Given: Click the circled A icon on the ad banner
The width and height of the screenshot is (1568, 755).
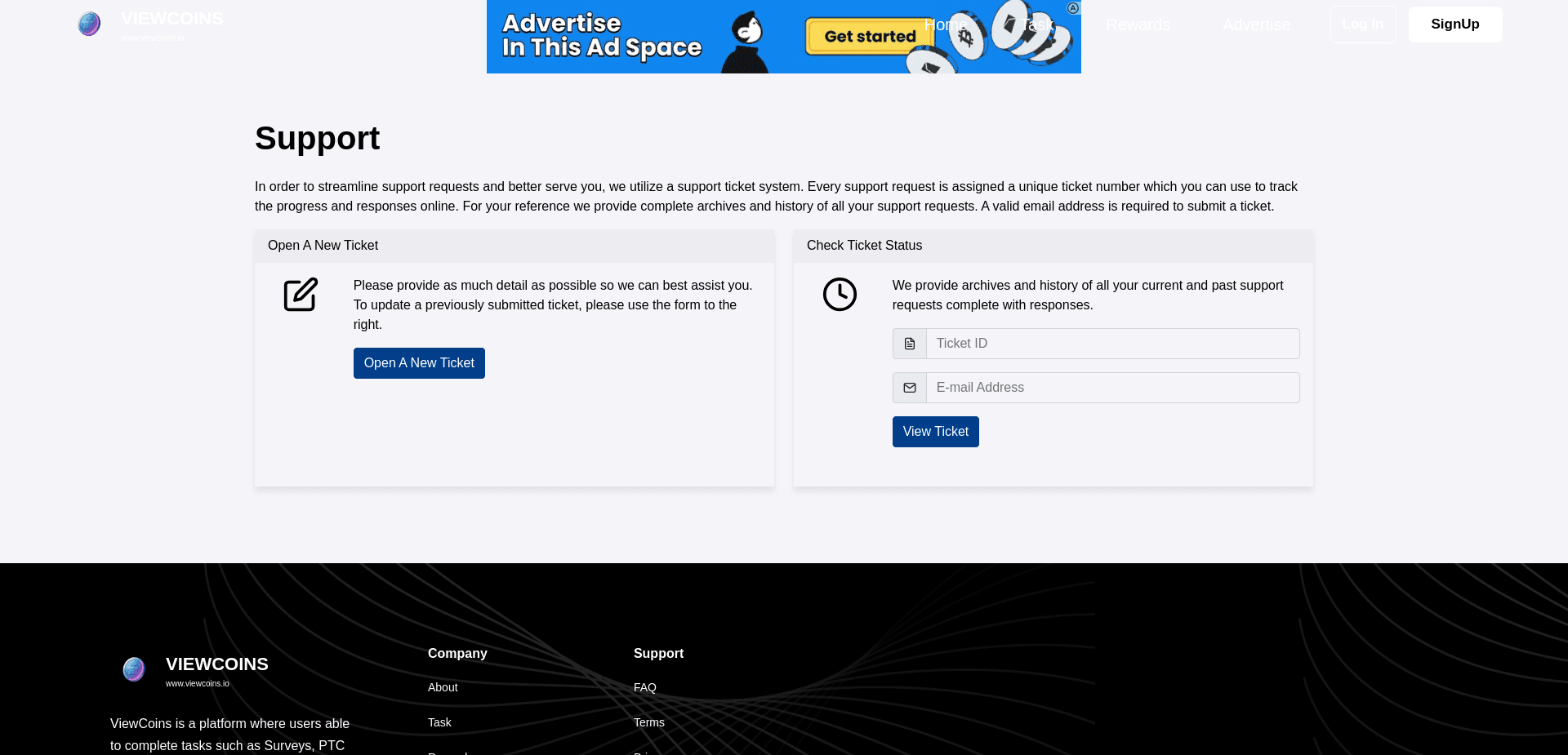Looking at the screenshot, I should [1072, 7].
